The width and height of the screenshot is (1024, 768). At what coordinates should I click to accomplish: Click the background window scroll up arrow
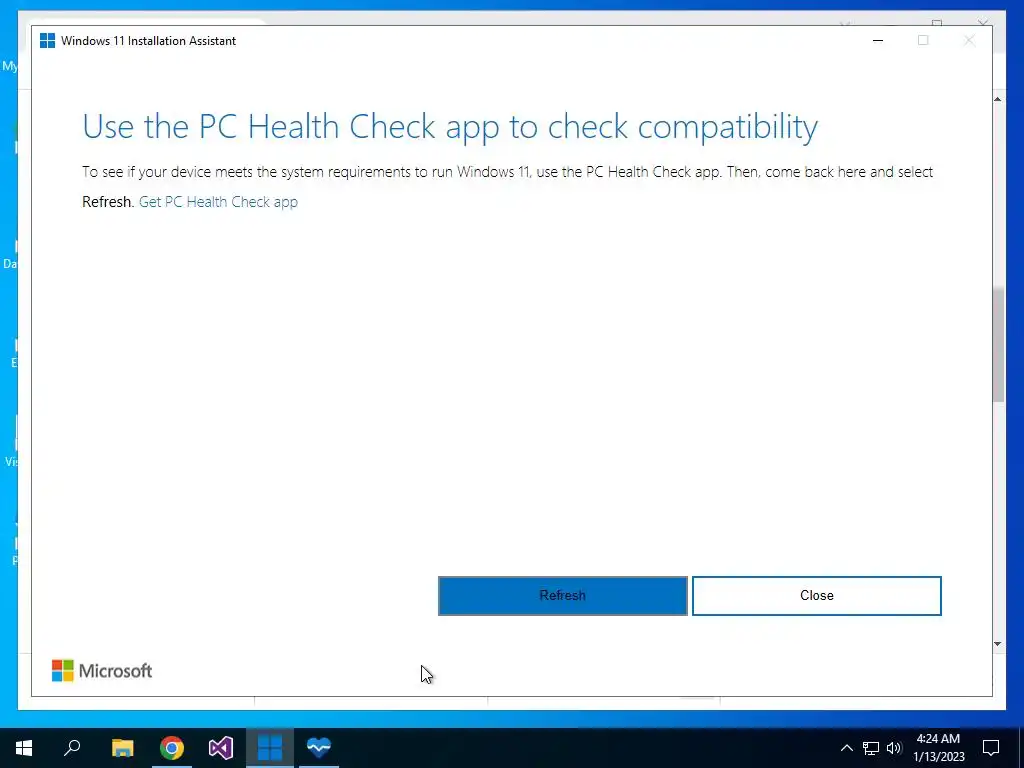(998, 99)
